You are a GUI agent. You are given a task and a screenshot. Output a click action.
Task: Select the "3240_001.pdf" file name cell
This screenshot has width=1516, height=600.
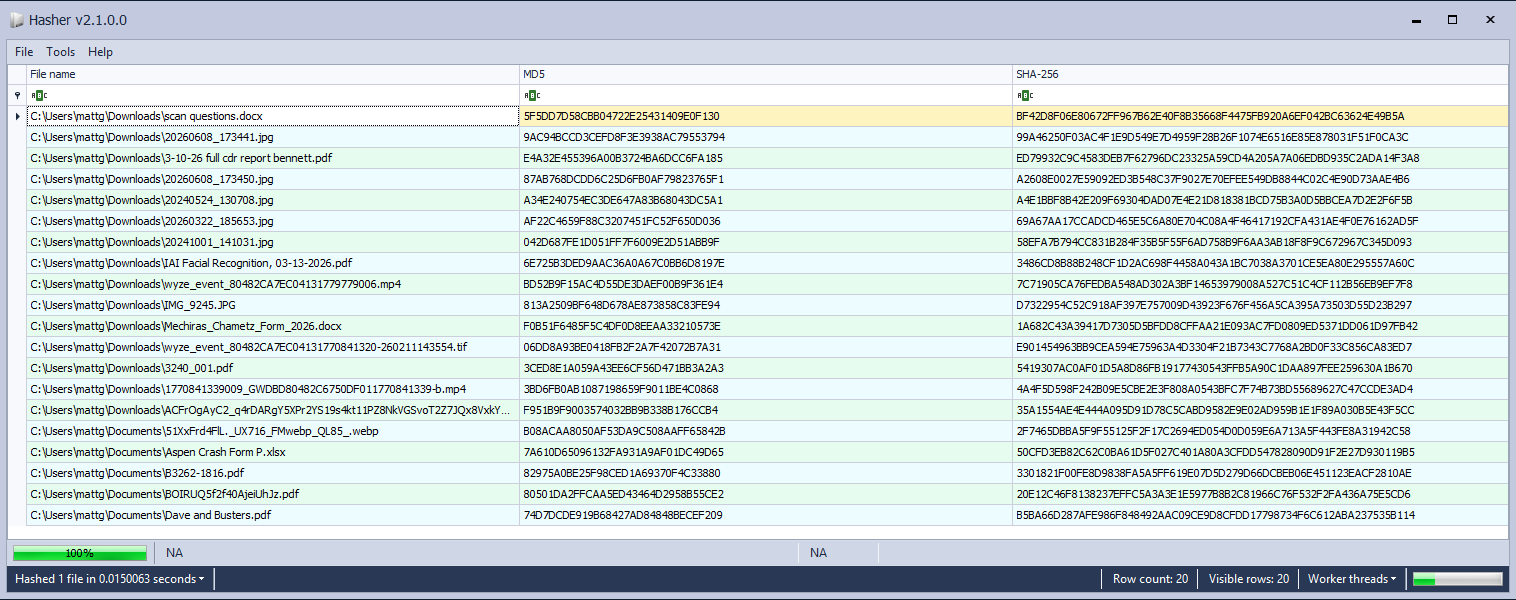point(273,369)
